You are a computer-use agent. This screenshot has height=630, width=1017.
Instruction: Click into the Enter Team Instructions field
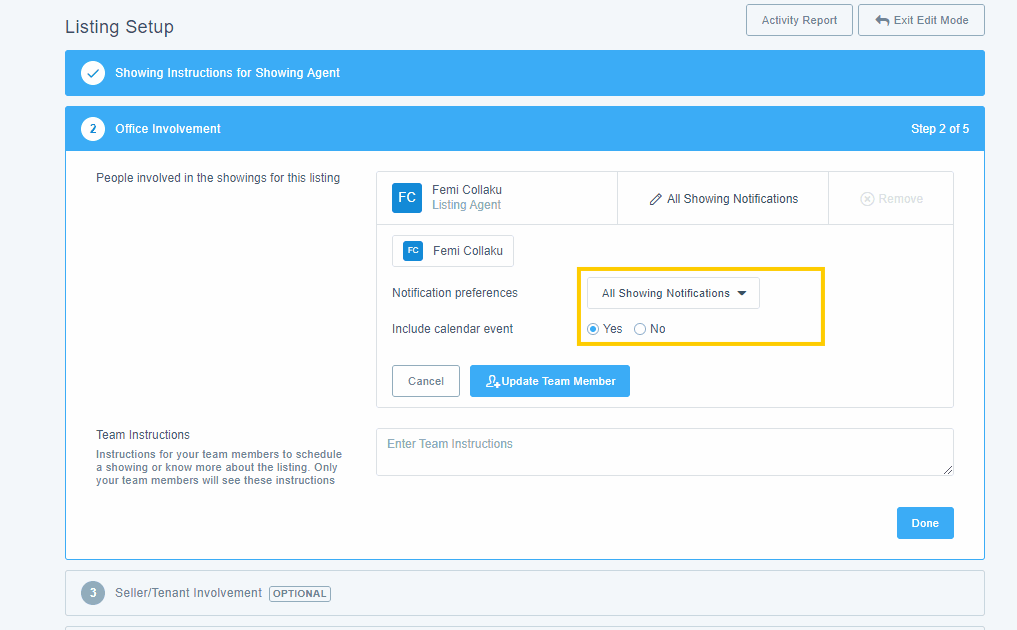click(664, 452)
